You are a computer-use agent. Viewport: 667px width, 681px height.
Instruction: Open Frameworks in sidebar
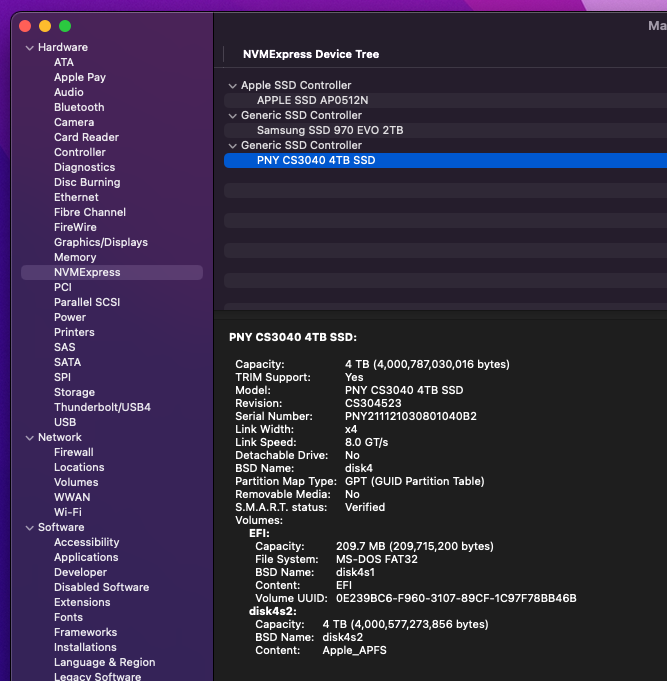(86, 632)
